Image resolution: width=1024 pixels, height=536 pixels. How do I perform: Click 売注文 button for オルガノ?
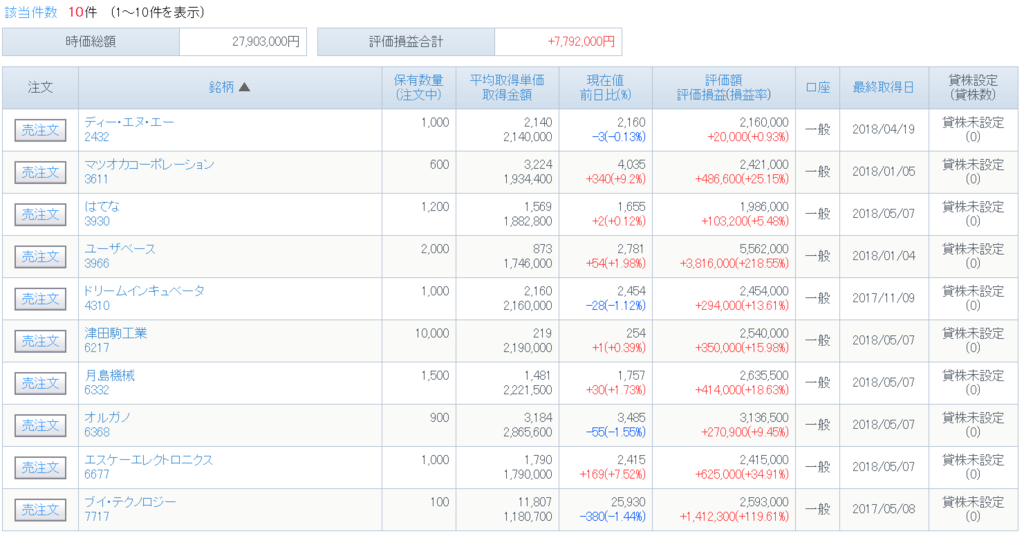[40, 426]
